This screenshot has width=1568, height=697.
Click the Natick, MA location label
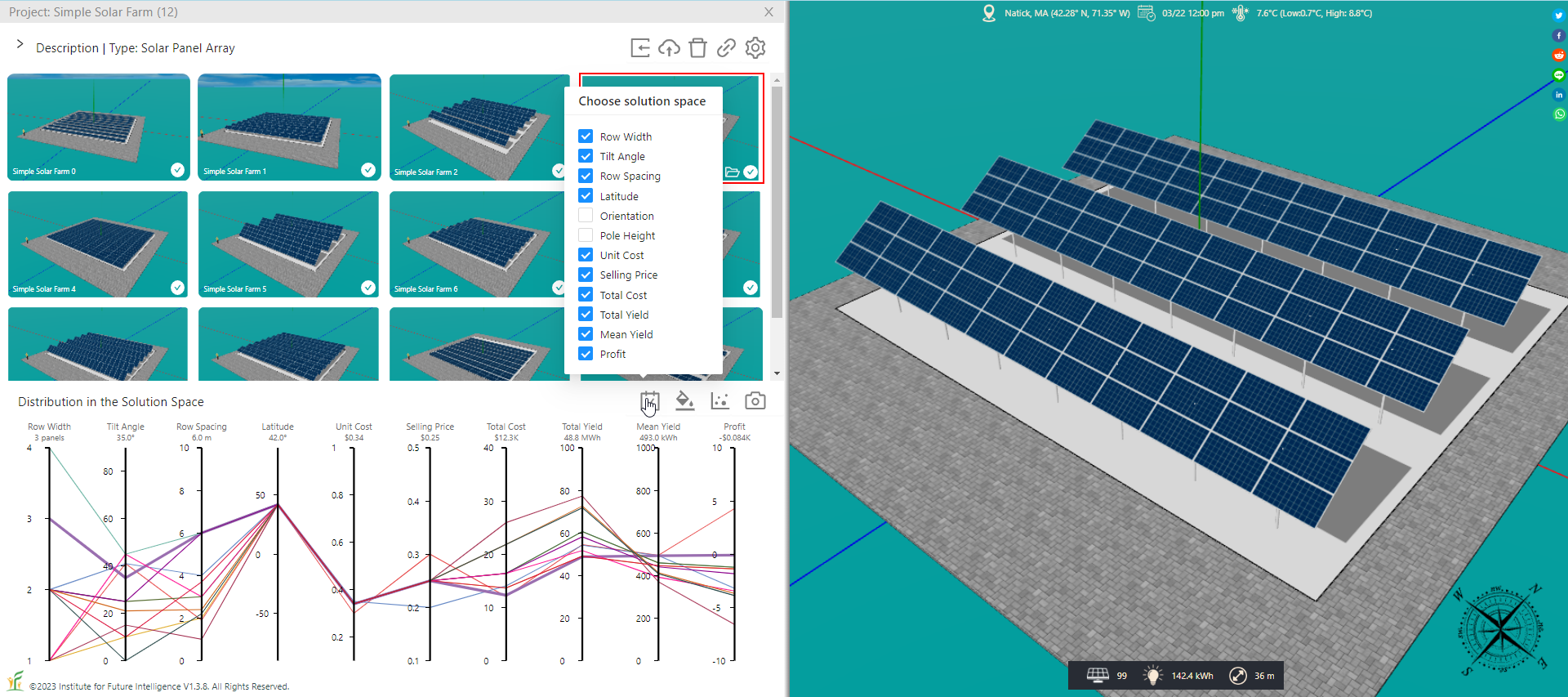pyautogui.click(x=1066, y=13)
